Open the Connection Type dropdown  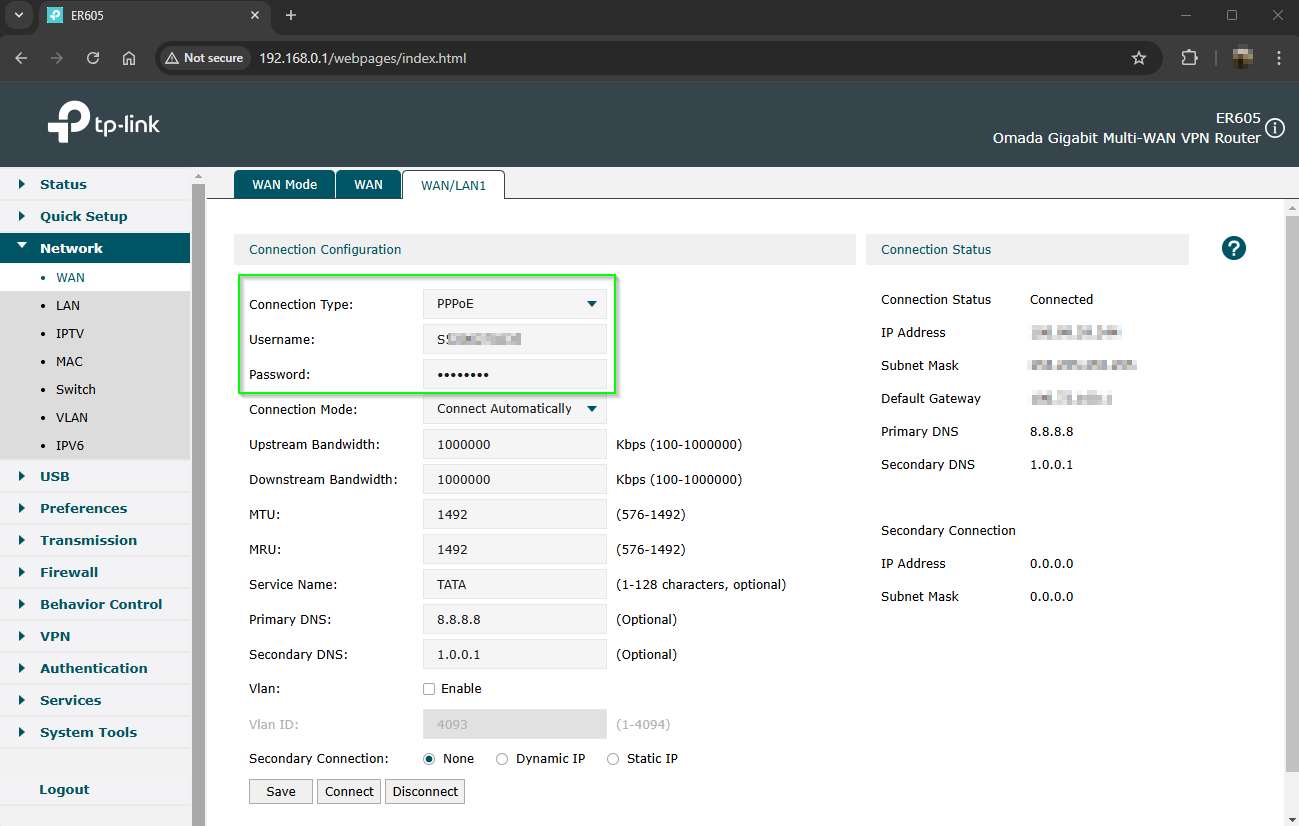coord(514,303)
